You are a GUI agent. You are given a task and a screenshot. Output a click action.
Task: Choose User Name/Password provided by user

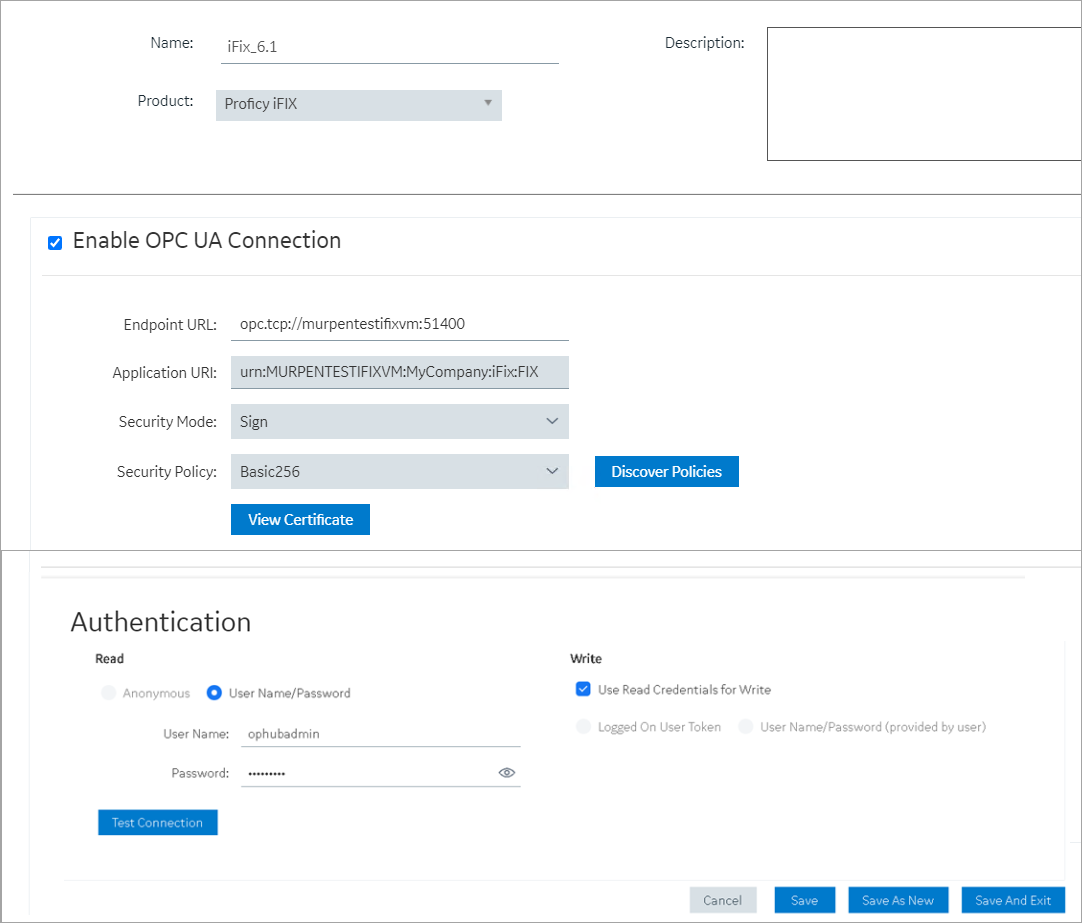click(x=745, y=726)
